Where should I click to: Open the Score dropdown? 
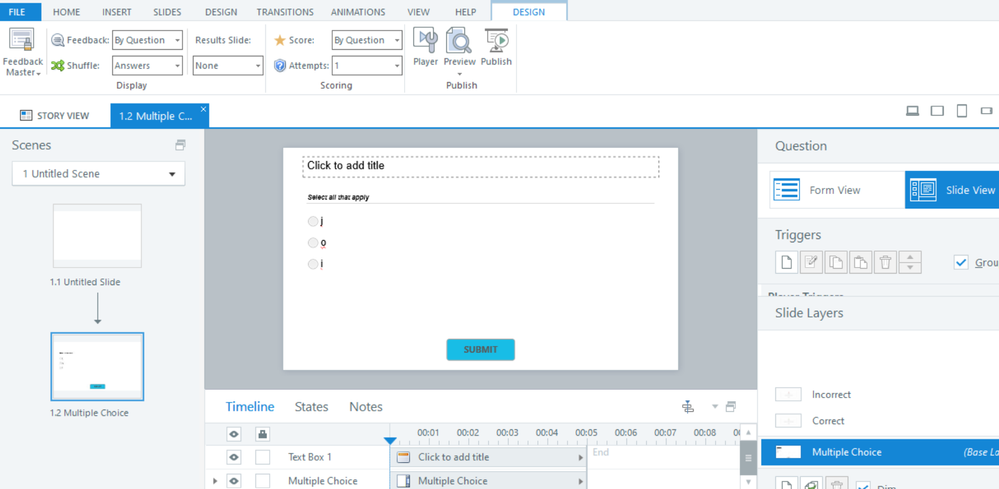[x=367, y=40]
